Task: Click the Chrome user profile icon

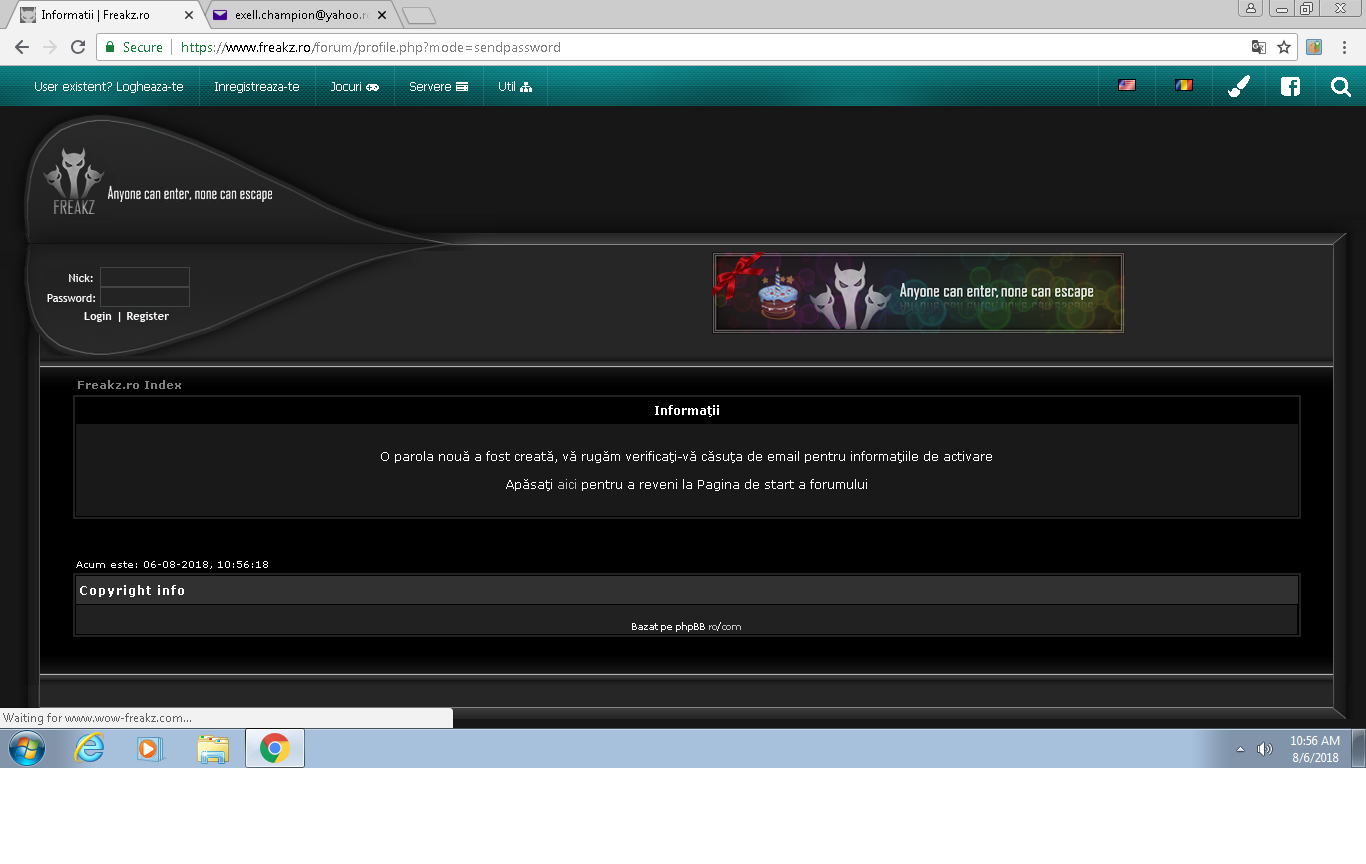Action: point(1251,8)
